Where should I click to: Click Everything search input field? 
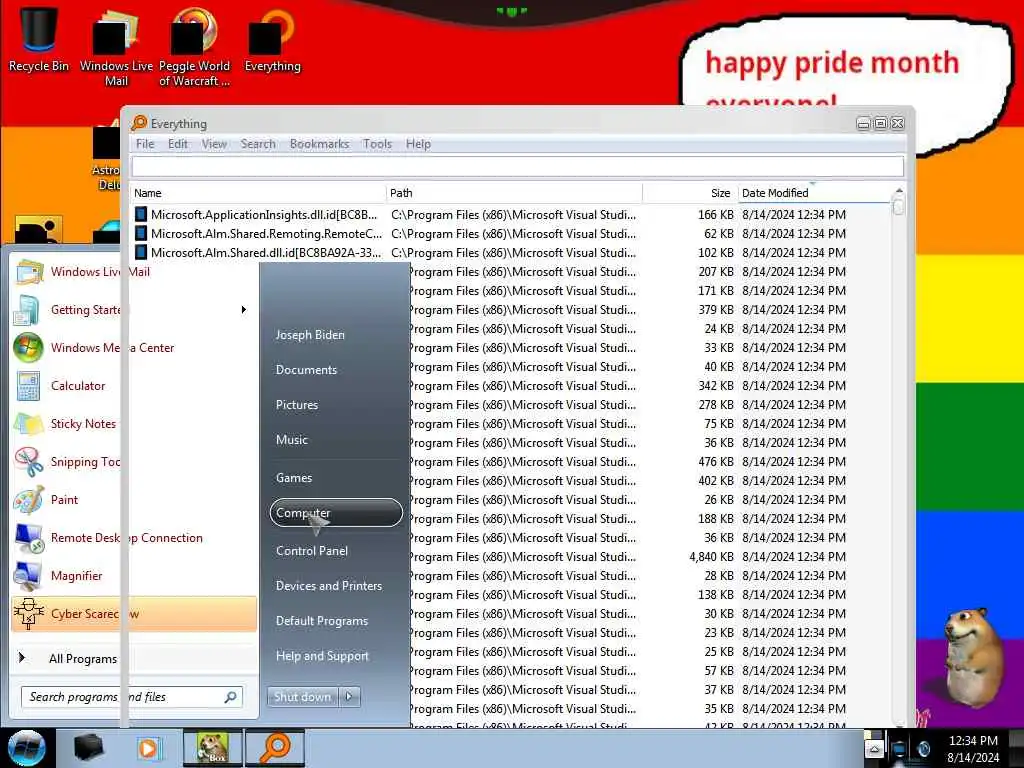tap(518, 167)
